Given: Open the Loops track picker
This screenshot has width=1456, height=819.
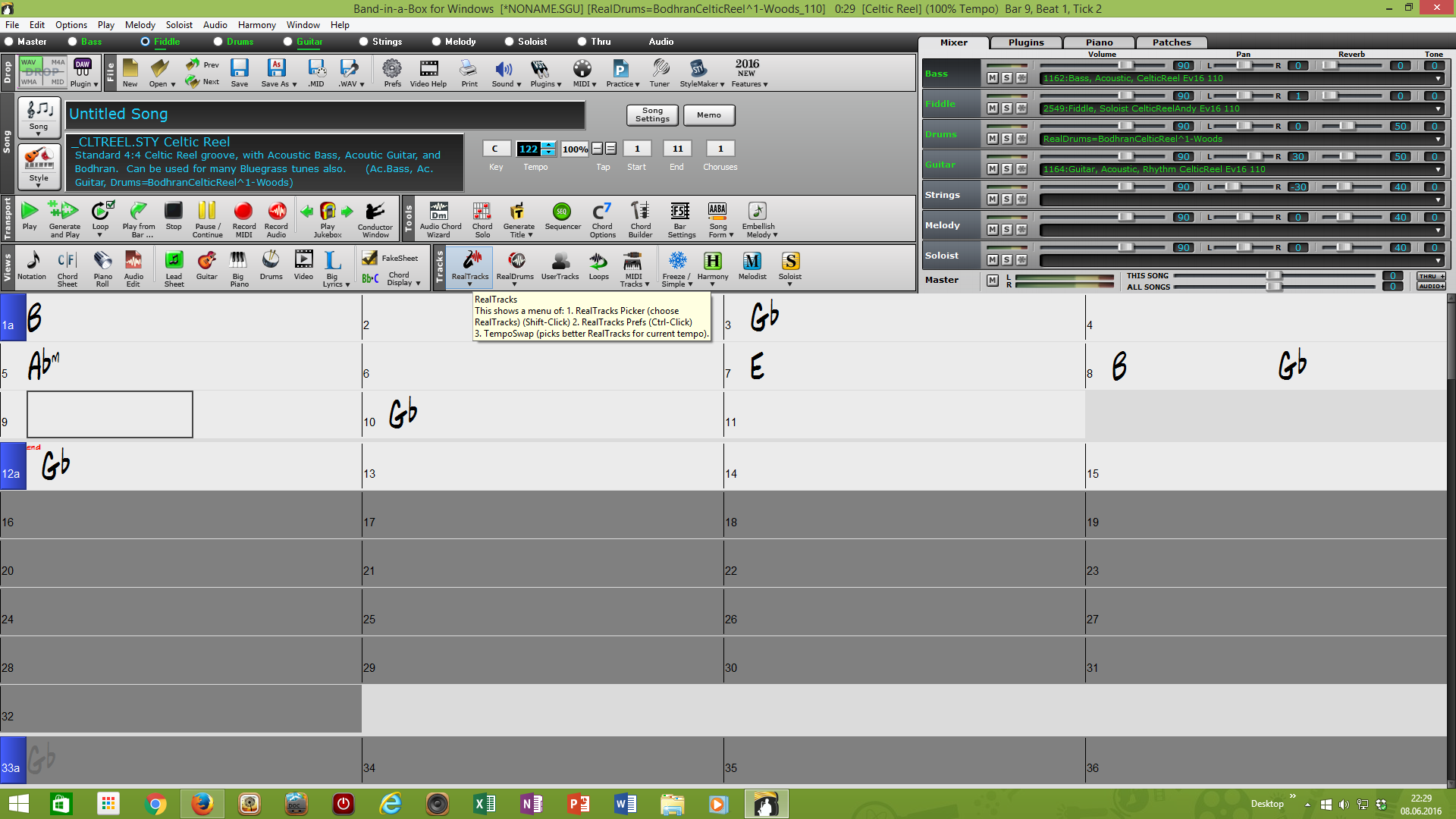Looking at the screenshot, I should coord(598,265).
